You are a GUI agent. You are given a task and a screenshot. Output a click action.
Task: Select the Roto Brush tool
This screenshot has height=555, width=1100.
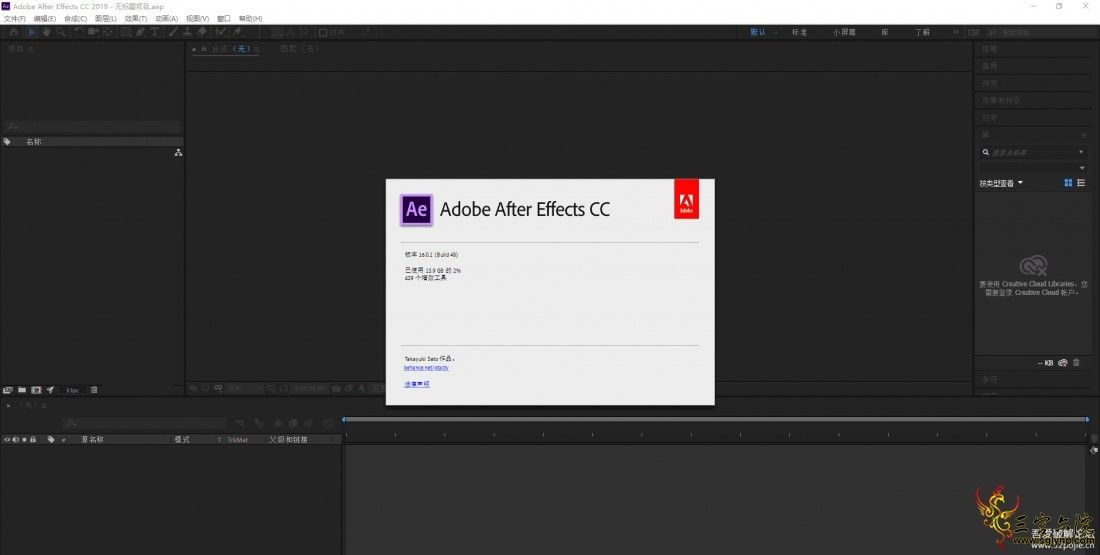click(220, 32)
